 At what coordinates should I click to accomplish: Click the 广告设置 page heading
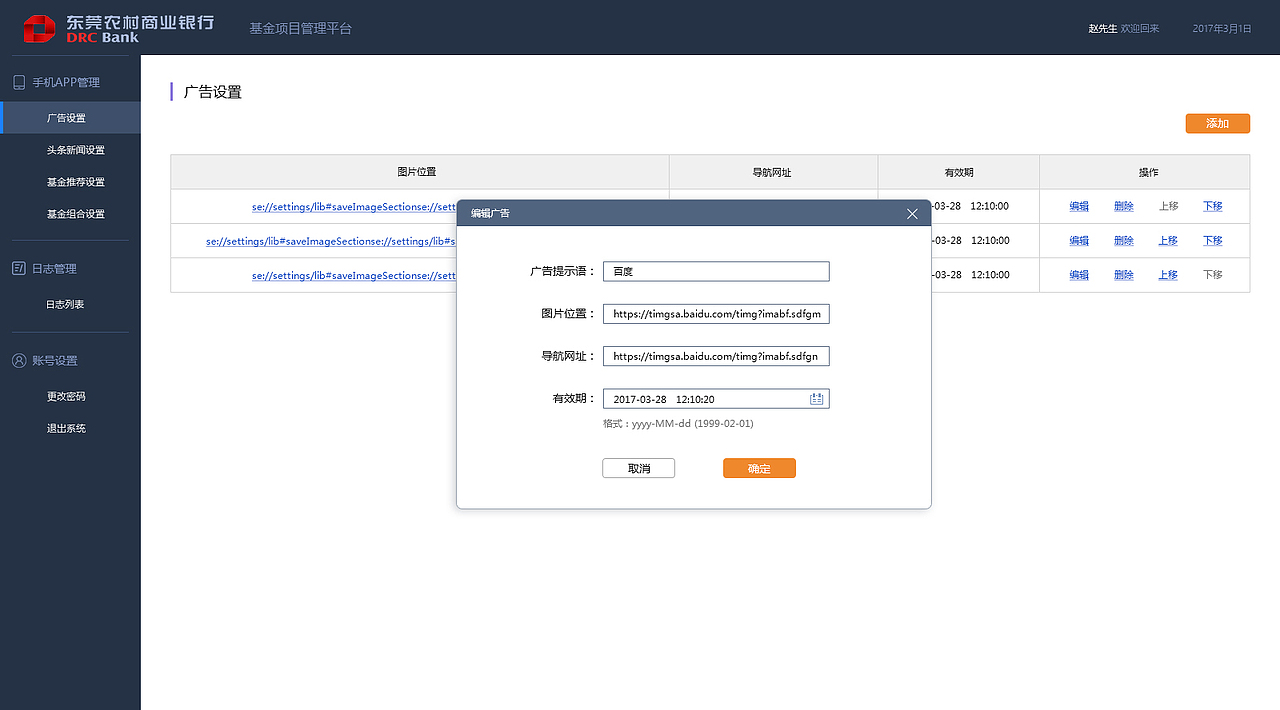click(x=213, y=92)
